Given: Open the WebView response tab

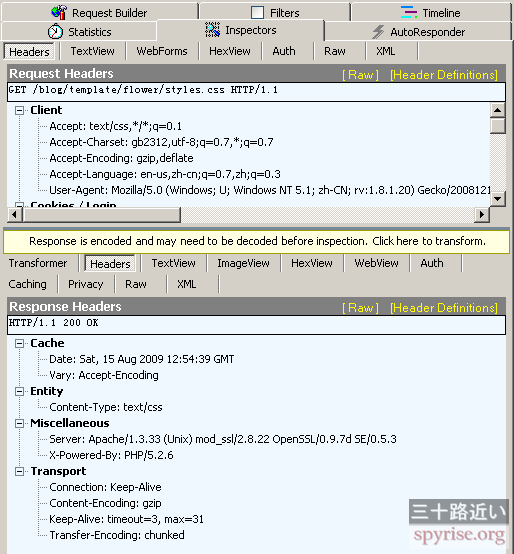Looking at the screenshot, I should 376,263.
